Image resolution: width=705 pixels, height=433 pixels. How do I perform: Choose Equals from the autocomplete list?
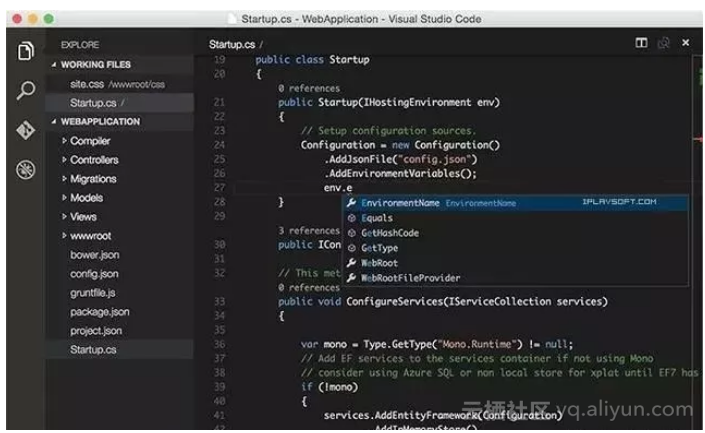coord(516,218)
